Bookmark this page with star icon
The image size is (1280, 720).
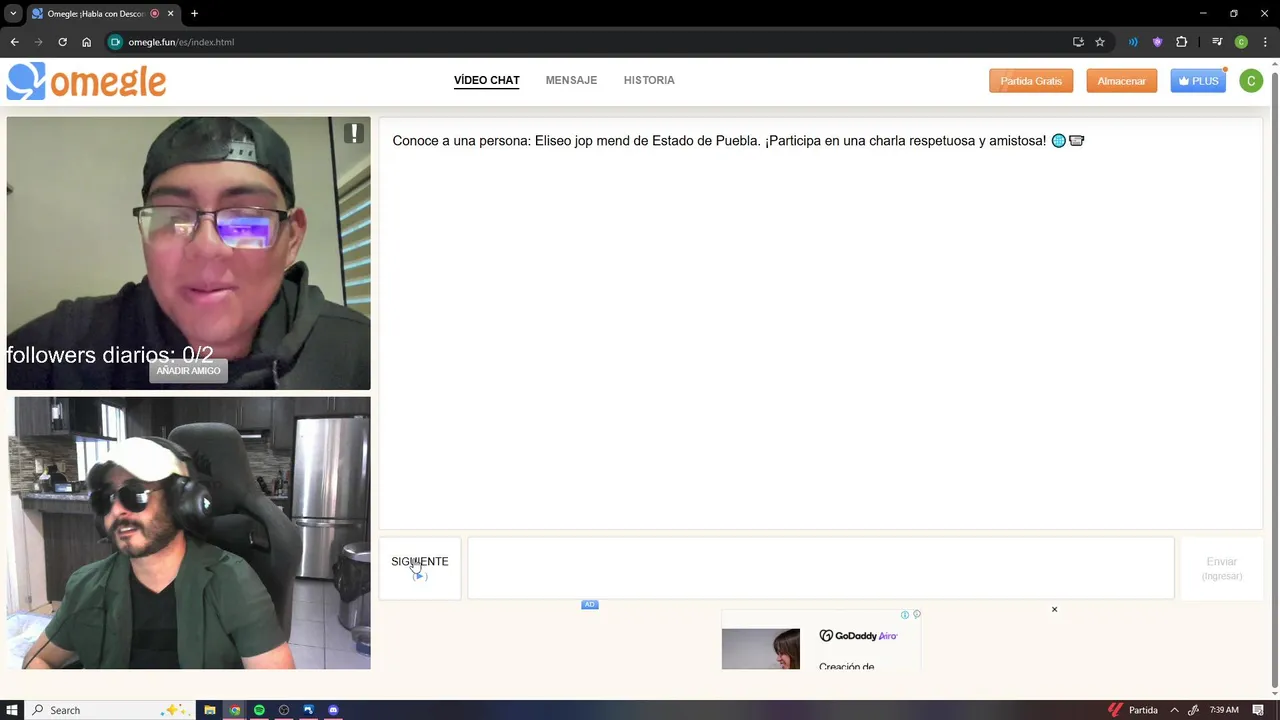(1100, 42)
